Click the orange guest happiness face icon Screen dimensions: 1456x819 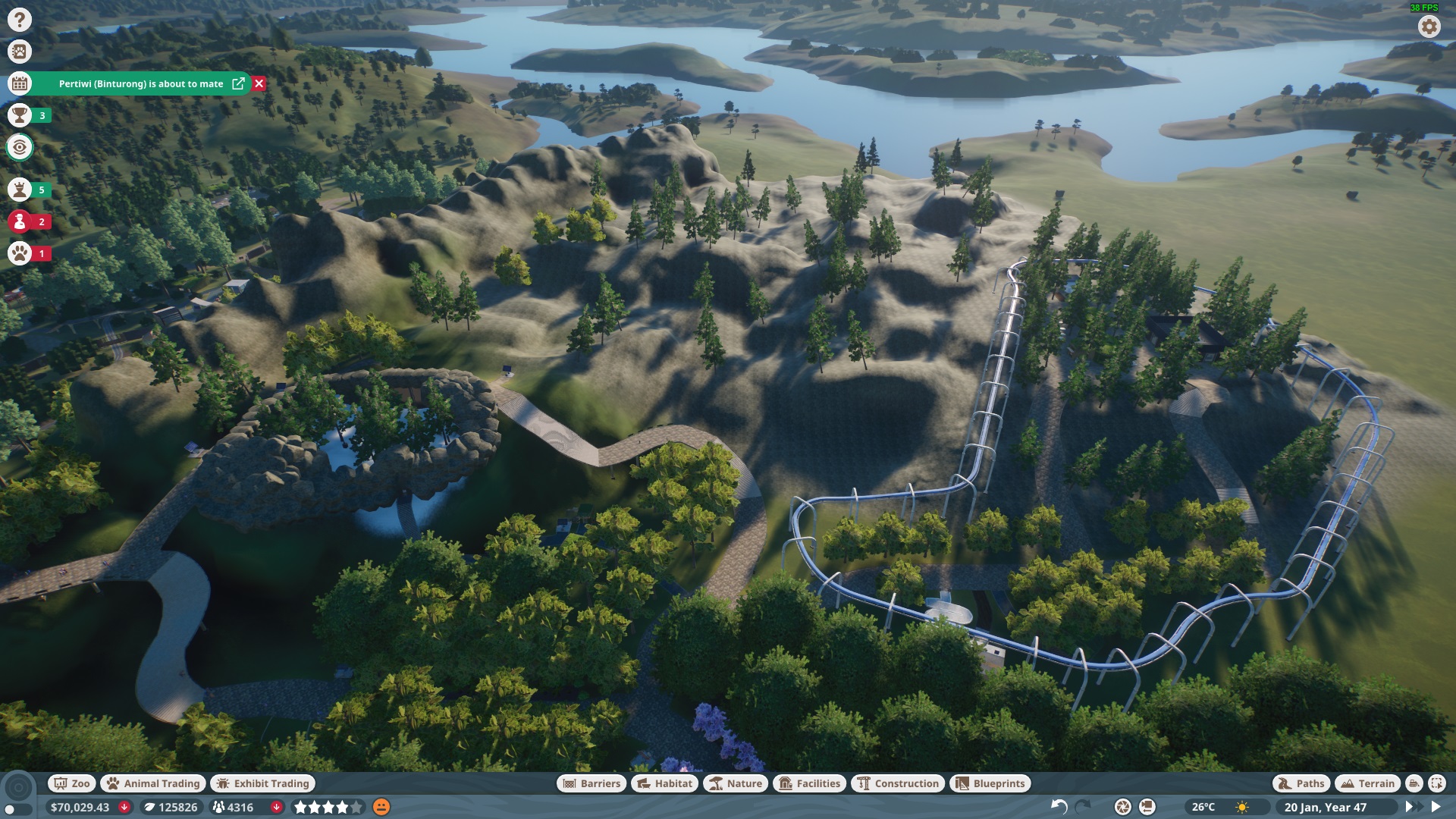(382, 808)
